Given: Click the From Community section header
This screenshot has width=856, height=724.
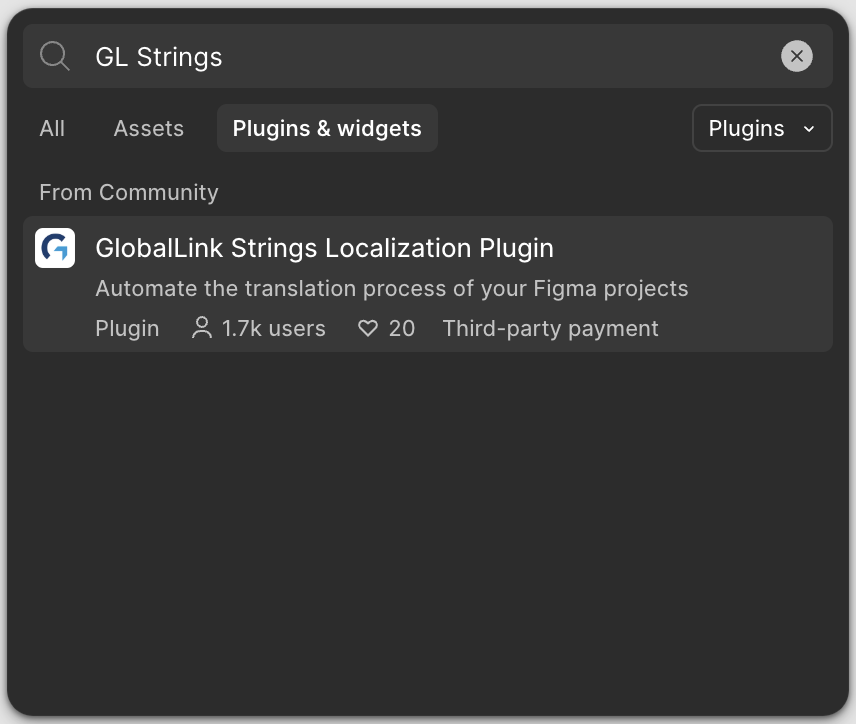Looking at the screenshot, I should [x=129, y=192].
